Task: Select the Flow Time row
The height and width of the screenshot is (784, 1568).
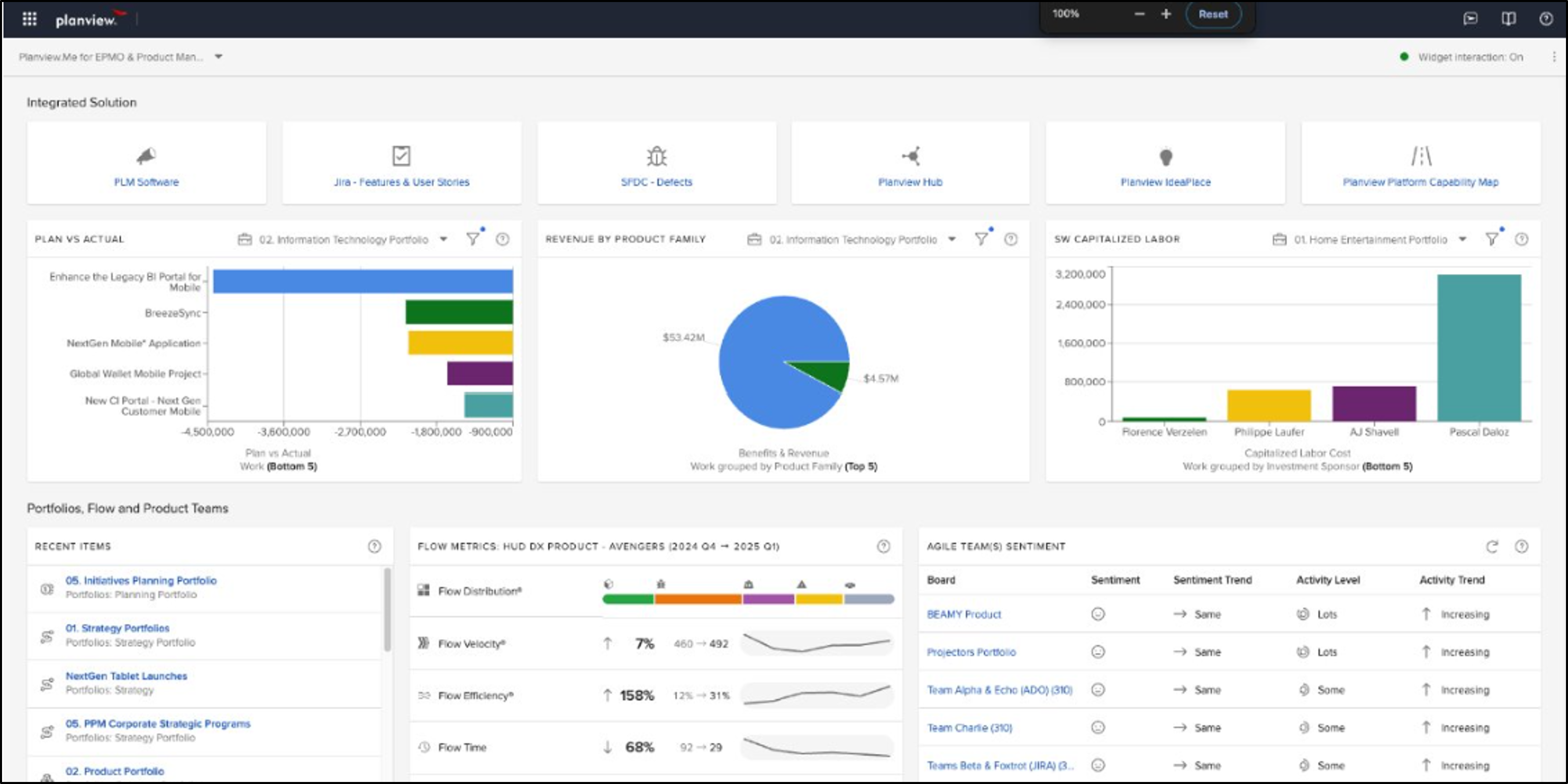Action: click(655, 747)
